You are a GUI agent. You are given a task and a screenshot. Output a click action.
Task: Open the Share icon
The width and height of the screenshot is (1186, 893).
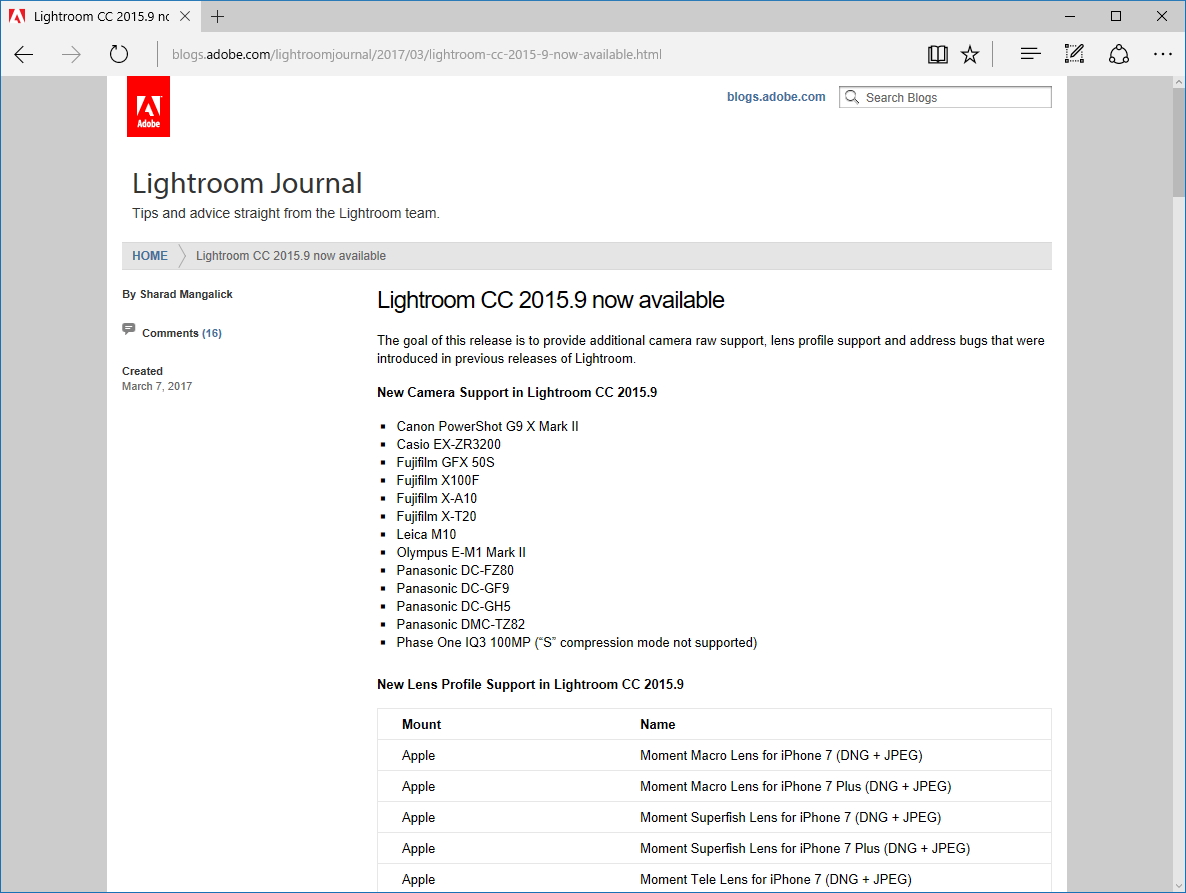(x=1119, y=54)
